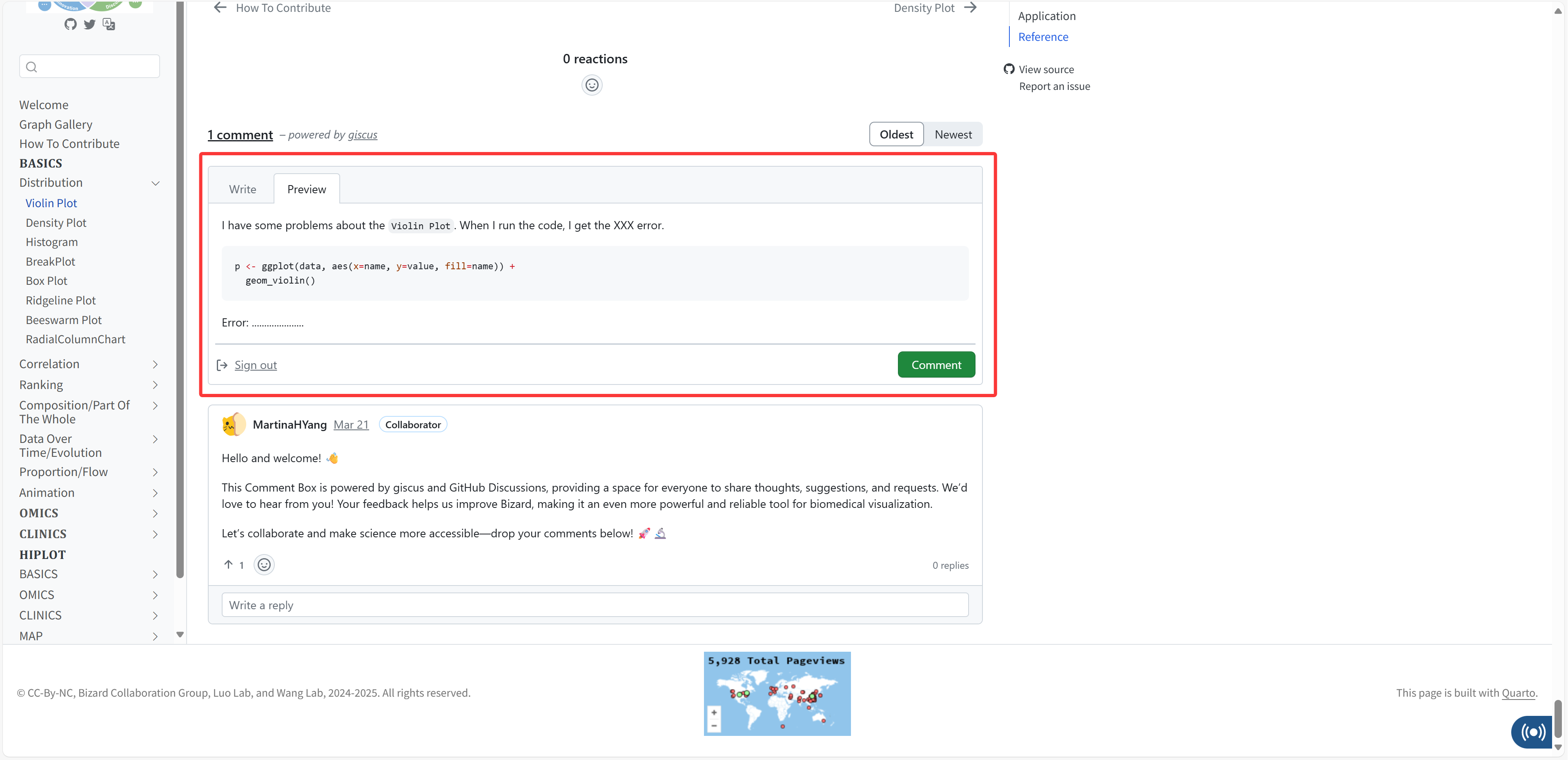This screenshot has width=1568, height=760.
Task: Select the Preview tab
Action: [x=306, y=189]
